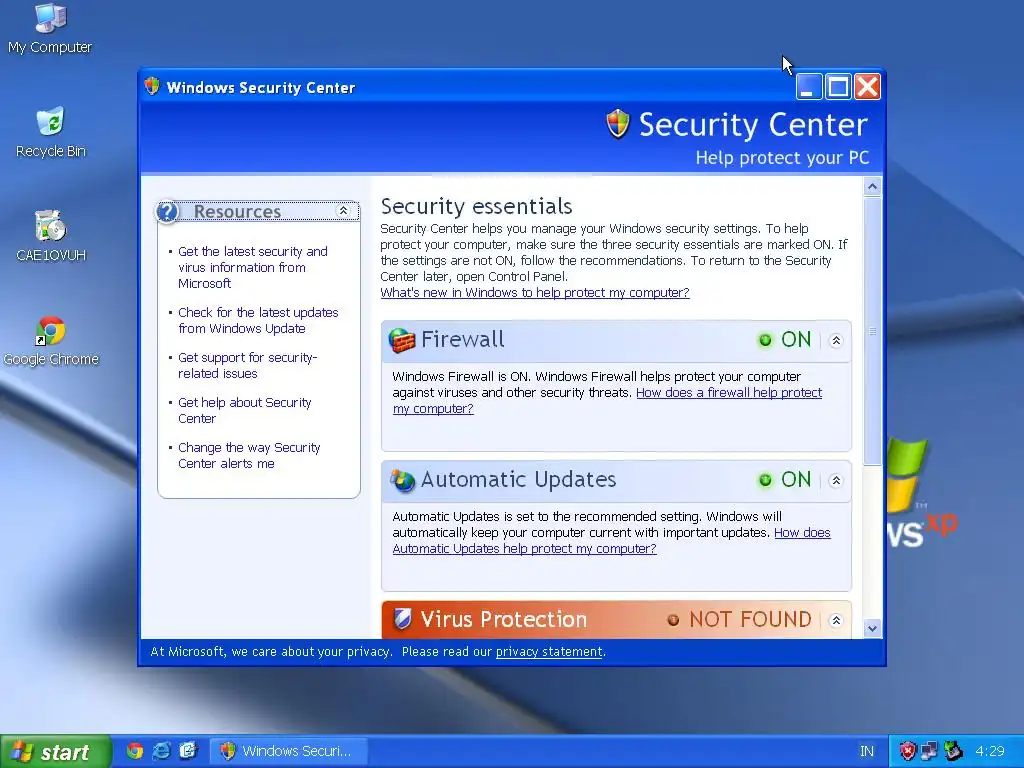Minimize the Windows Security Center window
The image size is (1024, 768).
coord(808,86)
